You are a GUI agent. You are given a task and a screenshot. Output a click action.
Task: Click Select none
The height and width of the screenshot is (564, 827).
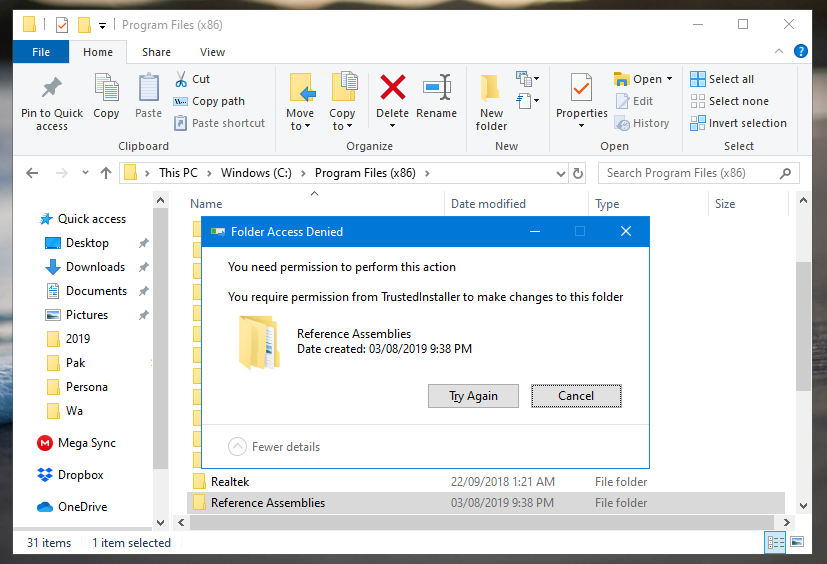(x=729, y=101)
